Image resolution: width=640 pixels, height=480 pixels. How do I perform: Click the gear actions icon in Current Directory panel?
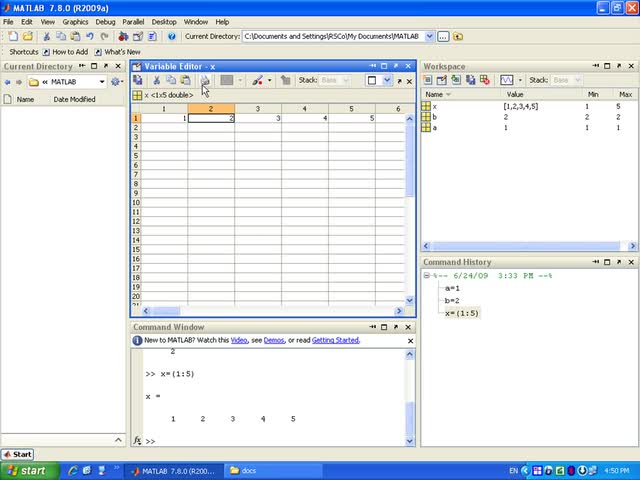click(115, 82)
